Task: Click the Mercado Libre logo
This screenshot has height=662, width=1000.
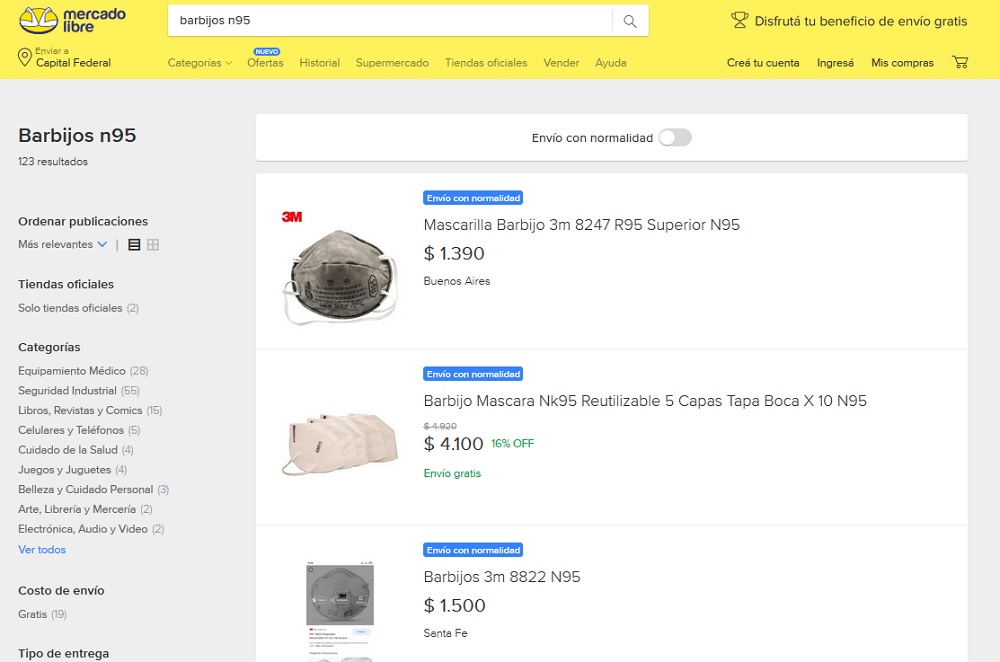Action: pyautogui.click(x=72, y=19)
